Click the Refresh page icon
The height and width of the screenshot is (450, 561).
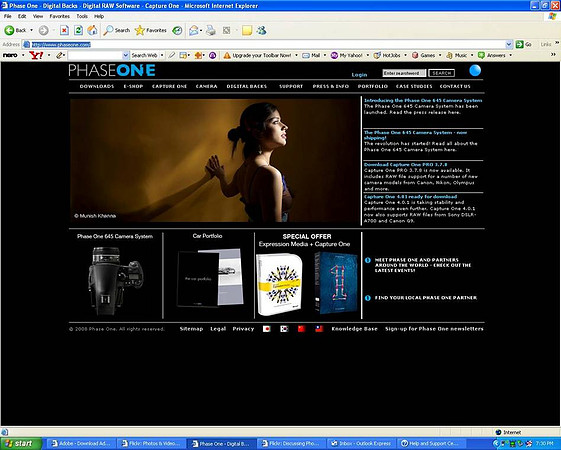point(78,30)
